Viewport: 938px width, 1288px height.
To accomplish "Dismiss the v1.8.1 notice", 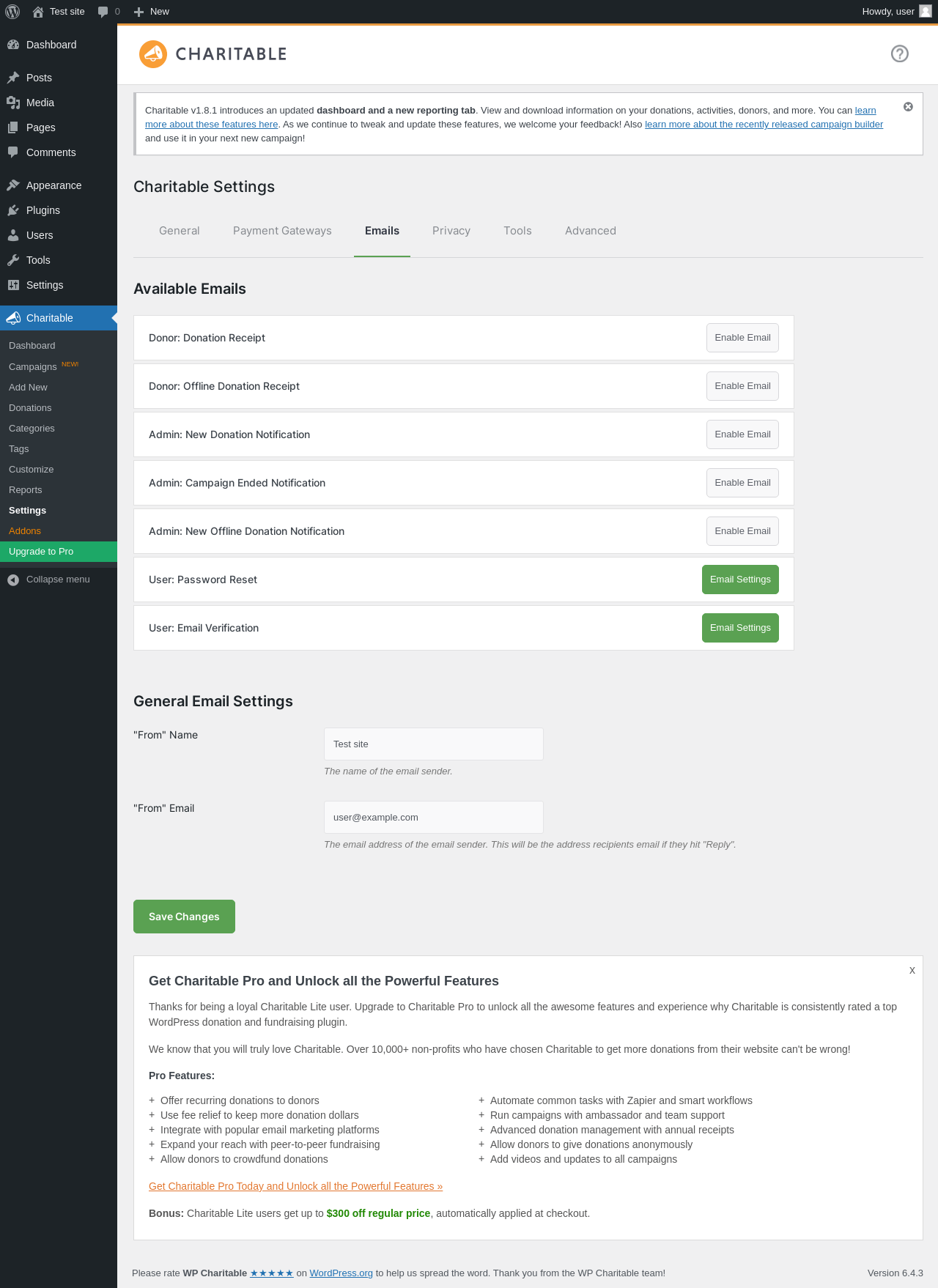I will pos(908,107).
